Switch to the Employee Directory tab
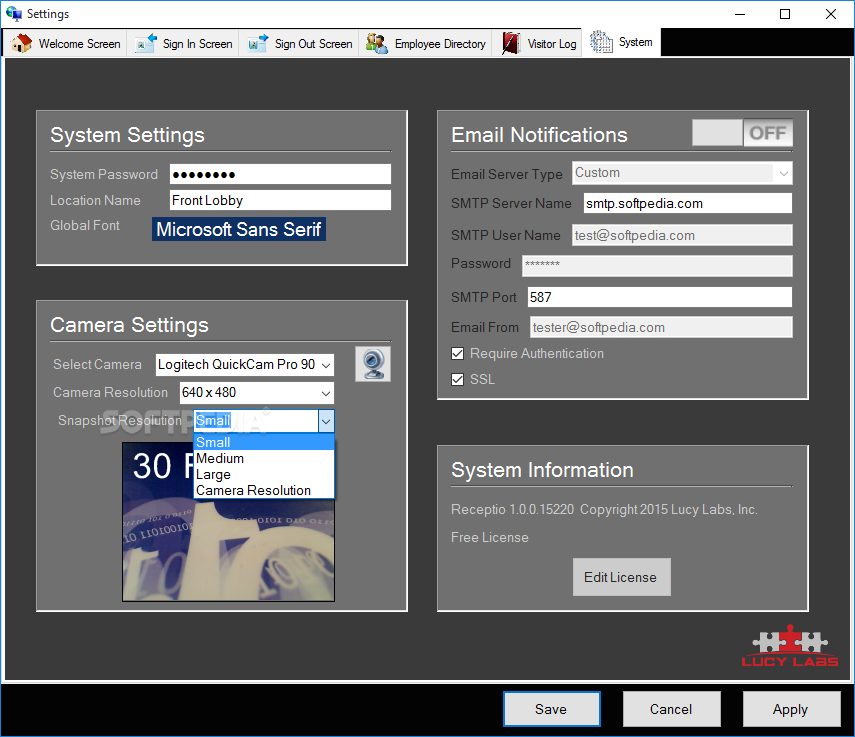The height and width of the screenshot is (737, 855). tap(425, 43)
